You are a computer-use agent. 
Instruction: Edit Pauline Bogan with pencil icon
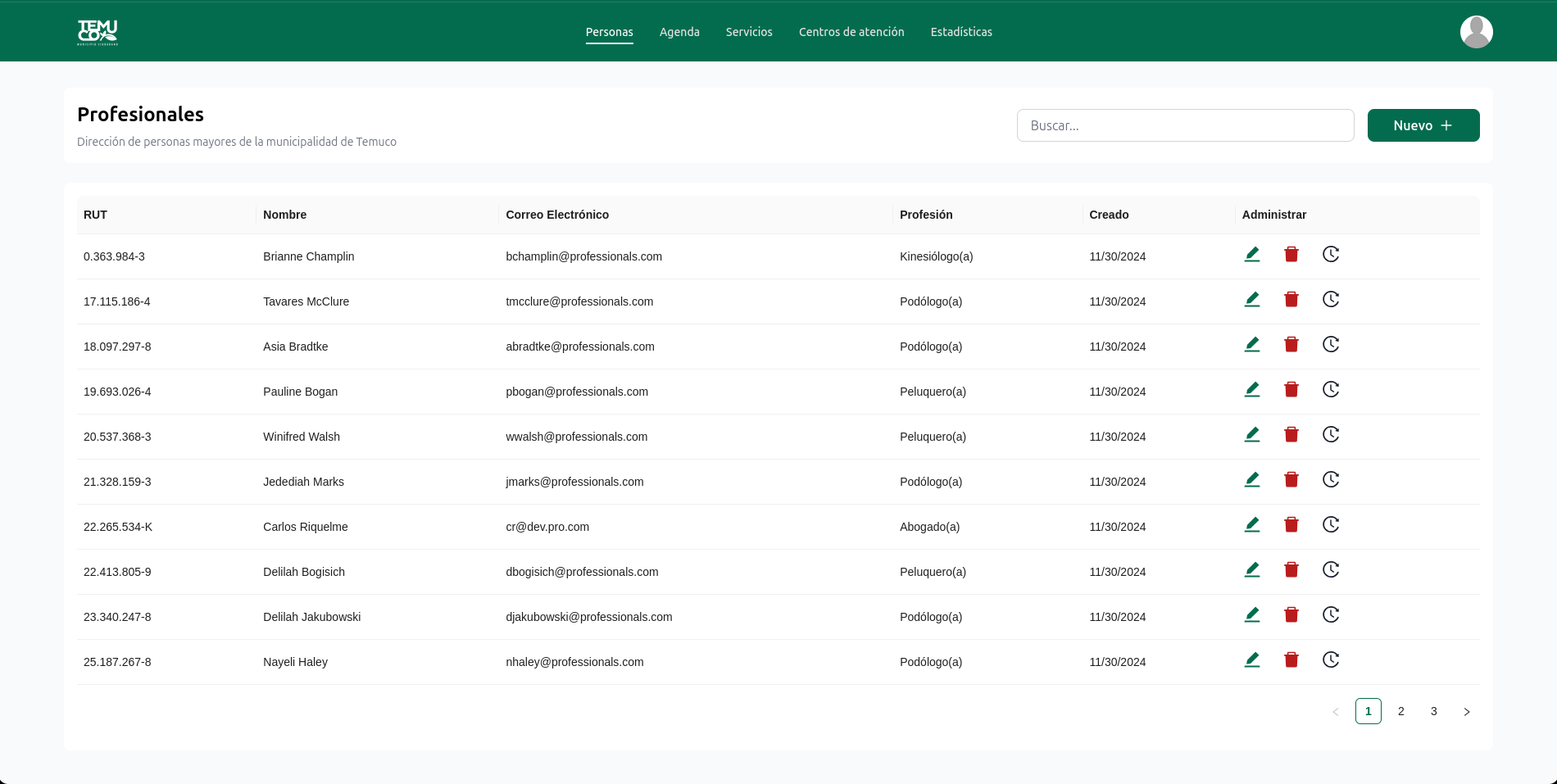1252,390
